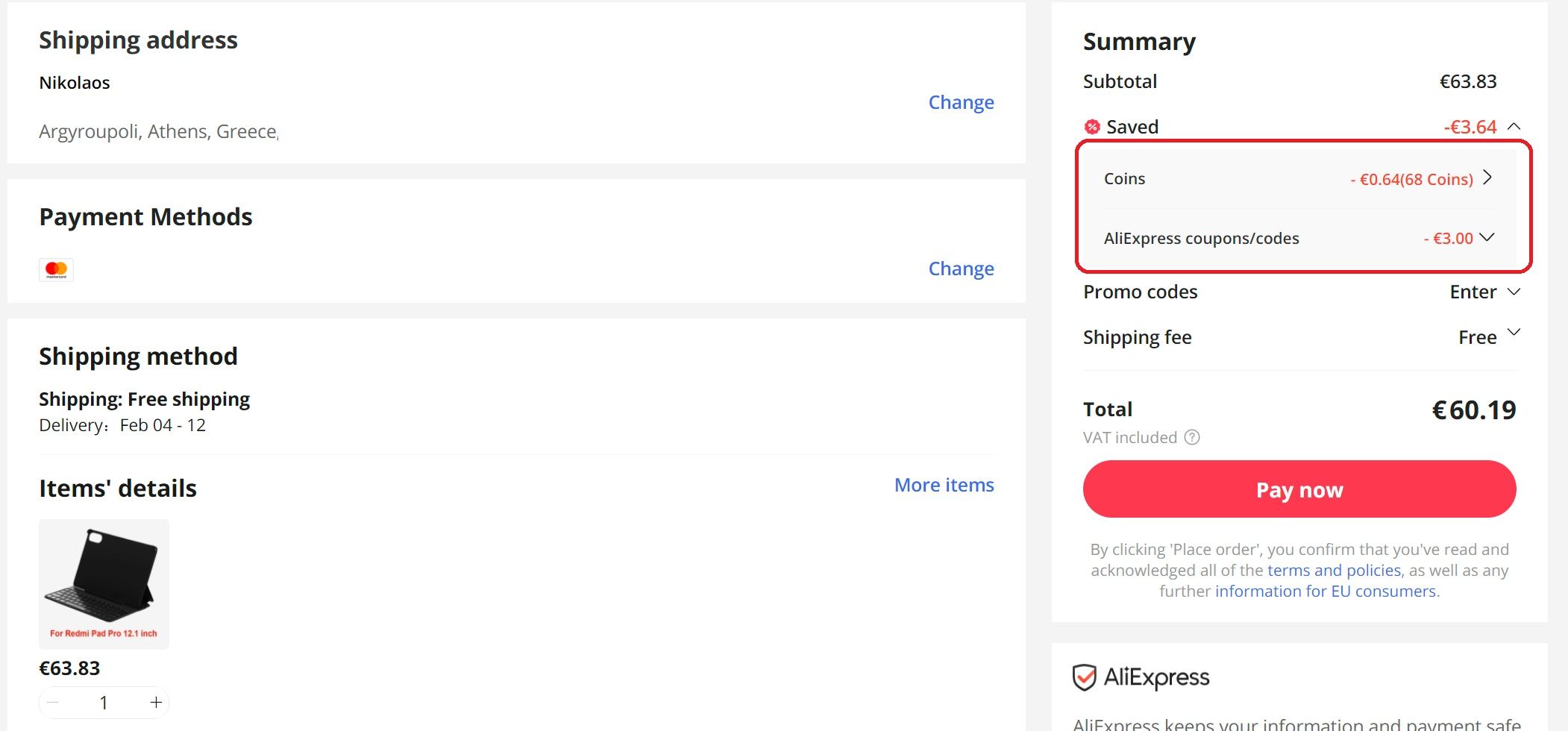Click the €63.83 item price
The width and height of the screenshot is (1568, 731).
(69, 668)
